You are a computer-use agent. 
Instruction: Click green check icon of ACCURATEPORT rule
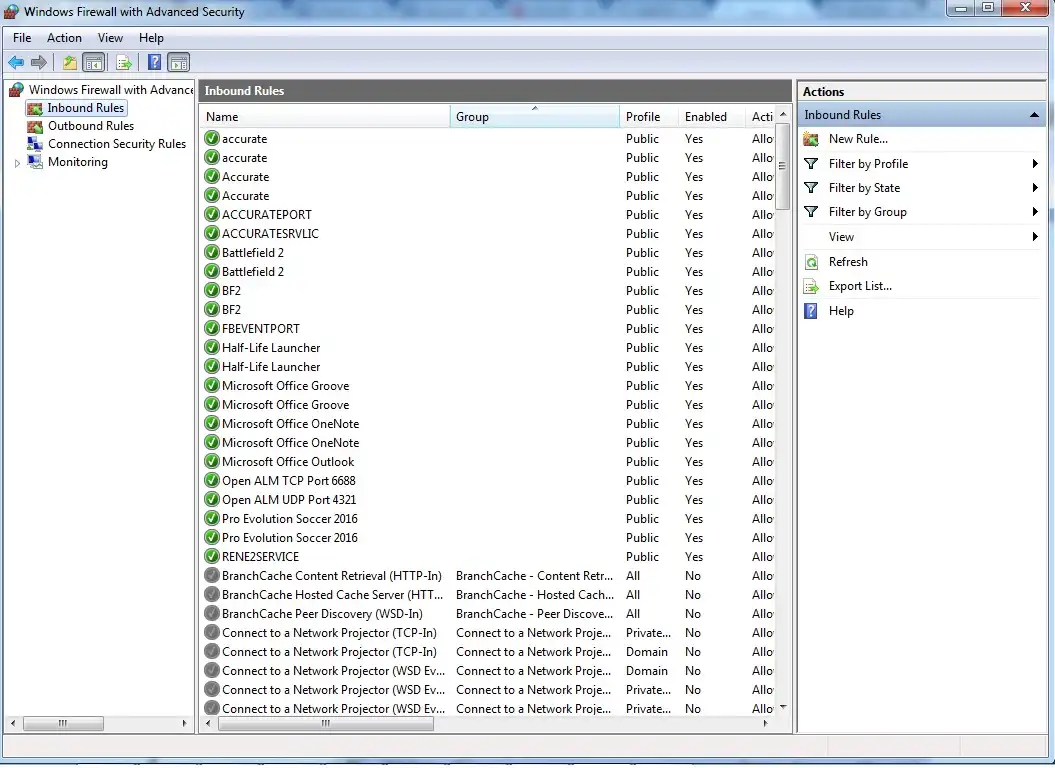click(x=212, y=215)
